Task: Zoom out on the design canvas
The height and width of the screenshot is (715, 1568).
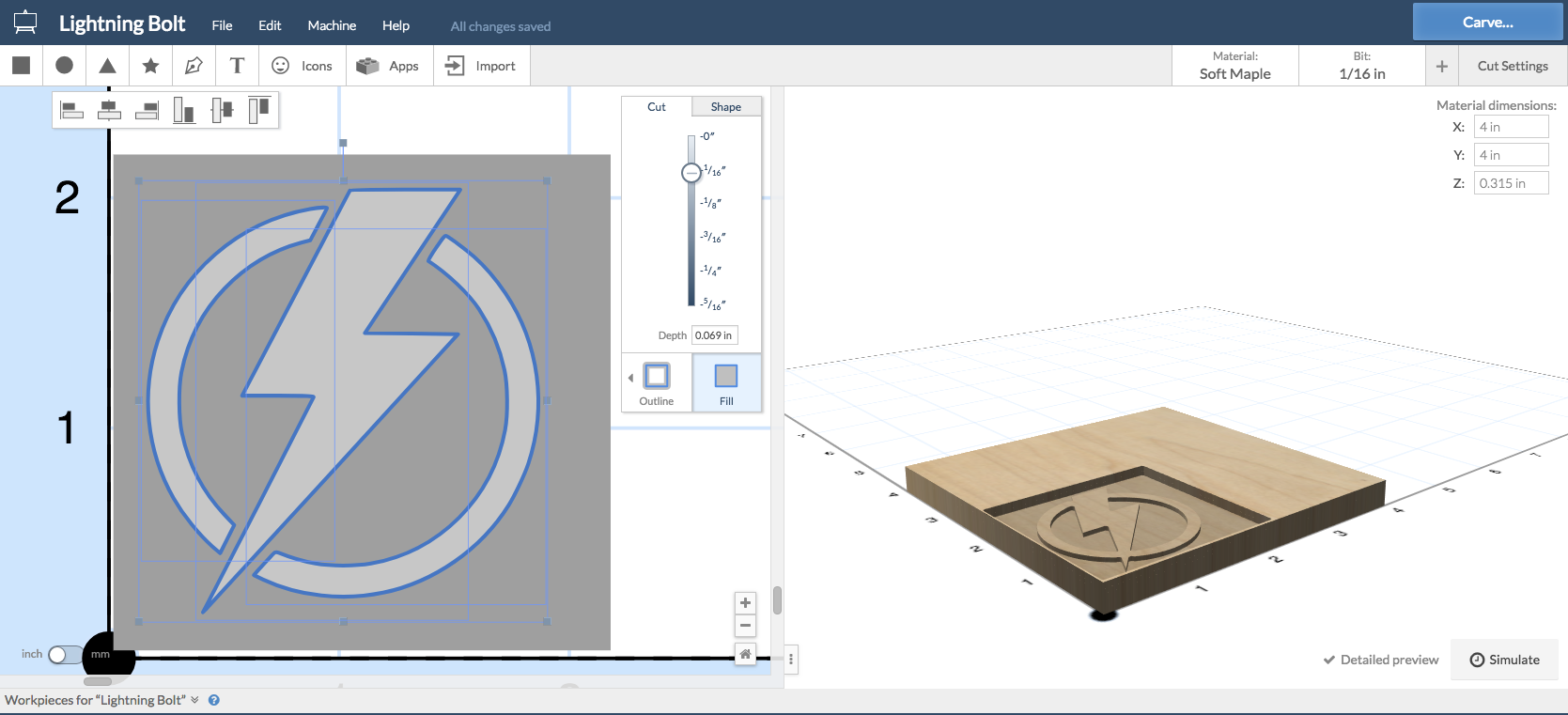Action: click(745, 626)
